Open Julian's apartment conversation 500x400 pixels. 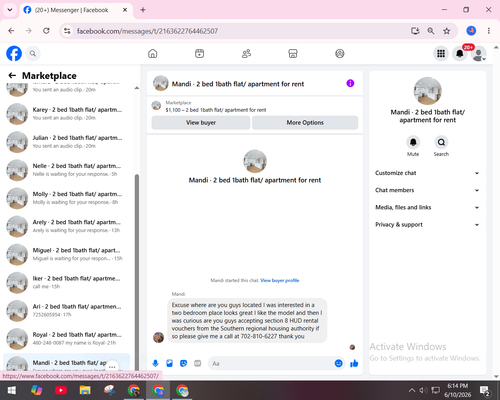67,142
